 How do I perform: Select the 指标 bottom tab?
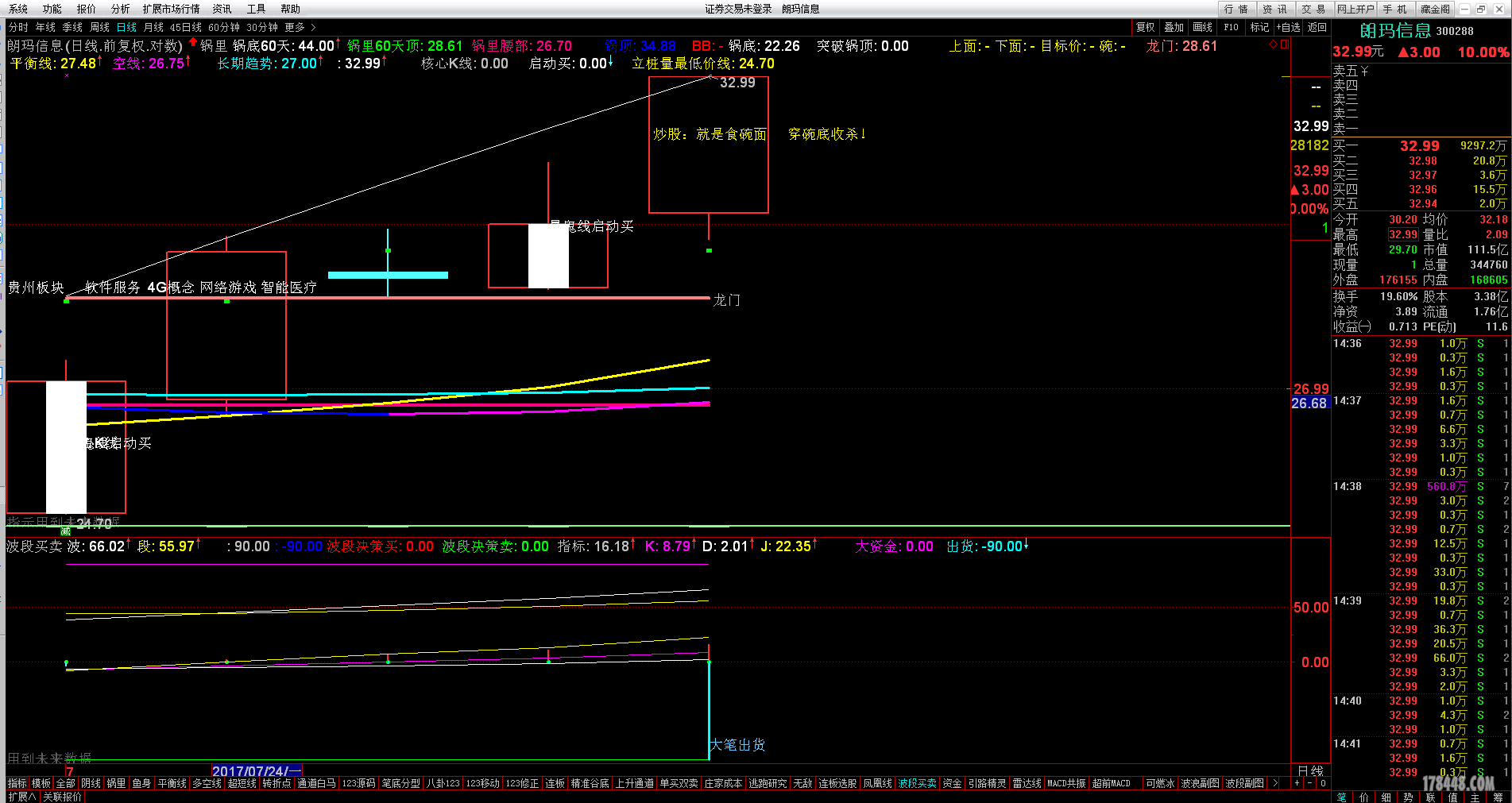17,783
